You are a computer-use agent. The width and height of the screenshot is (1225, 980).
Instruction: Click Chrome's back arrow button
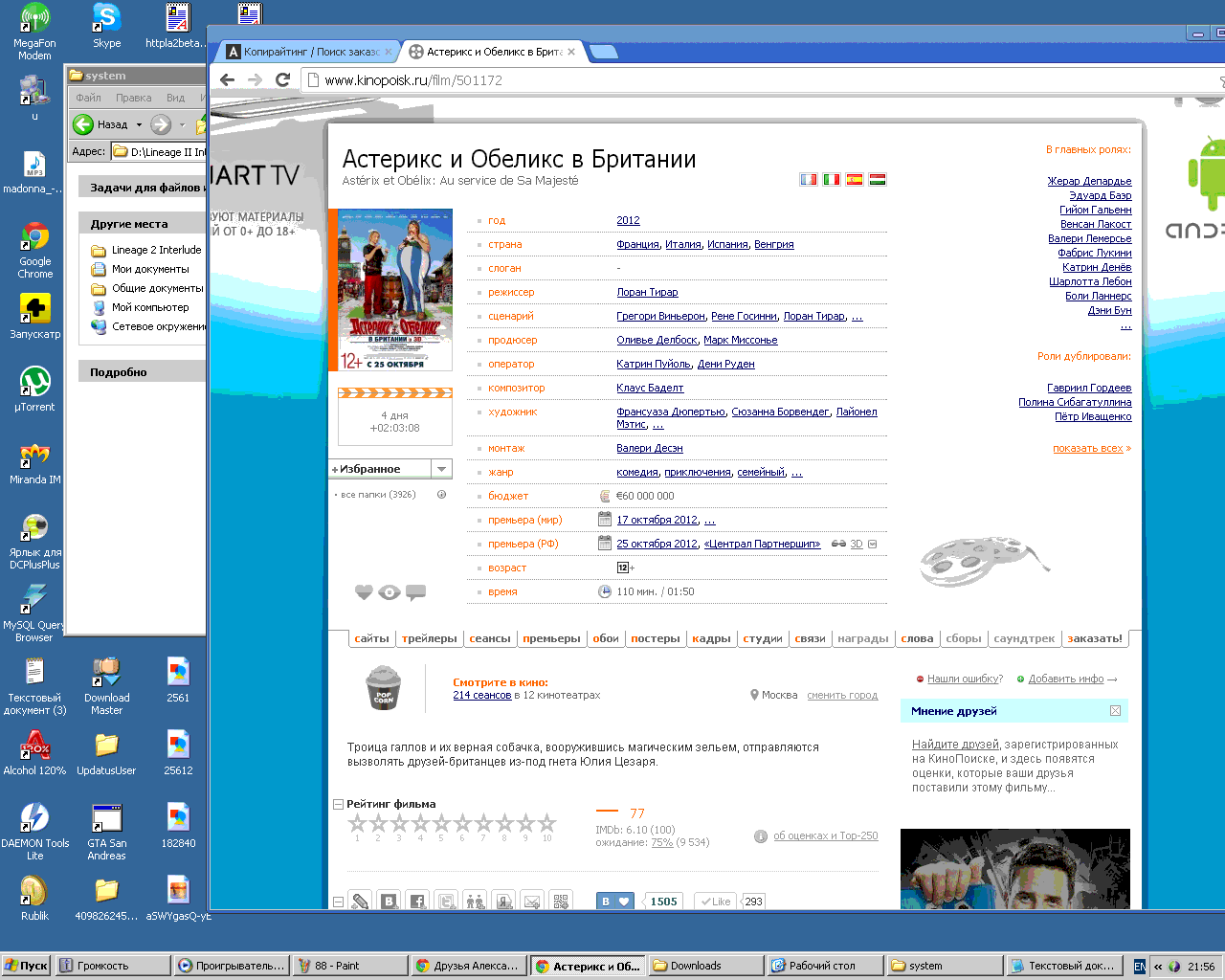227,80
